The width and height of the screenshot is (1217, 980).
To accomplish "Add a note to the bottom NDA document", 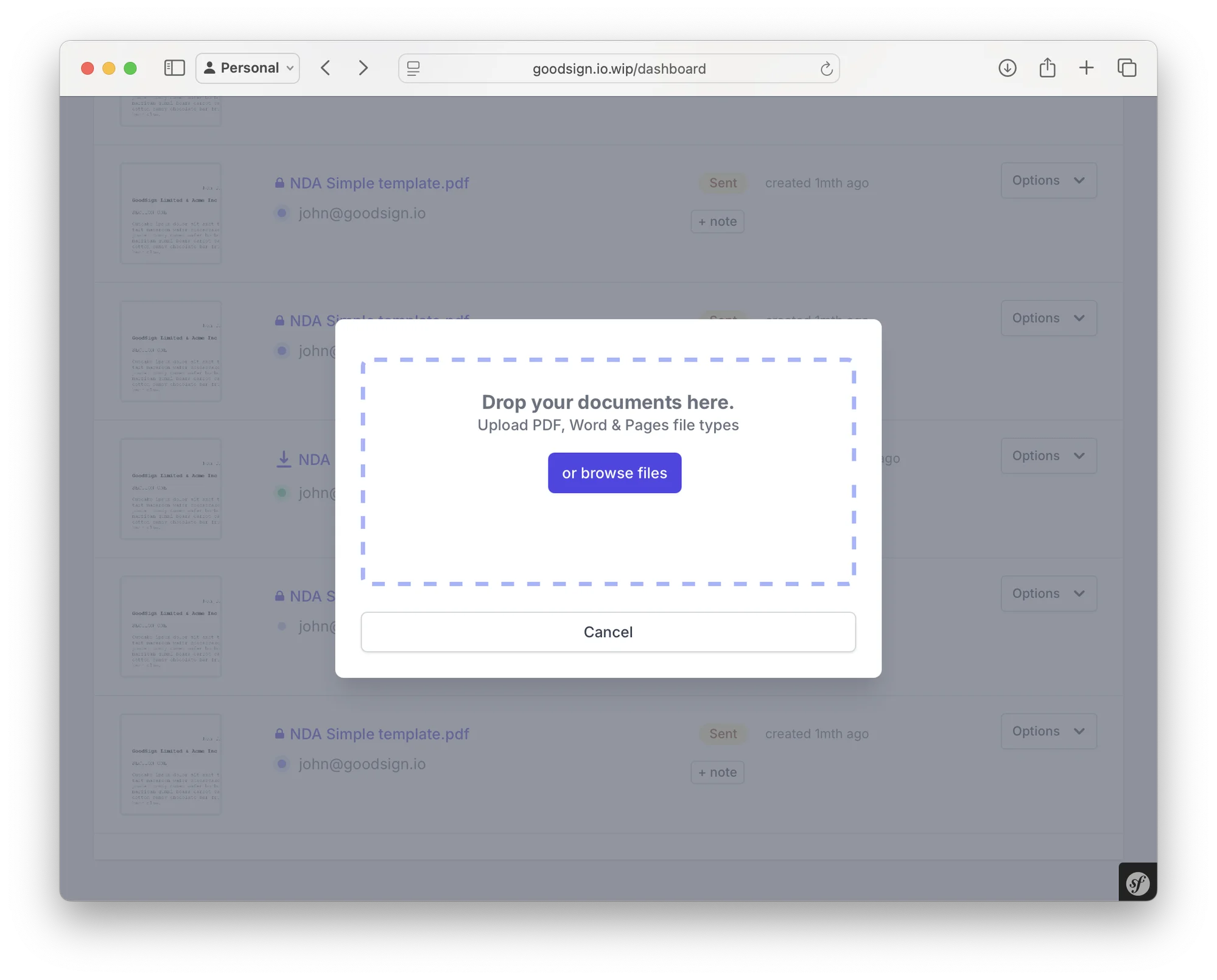I will tap(717, 772).
